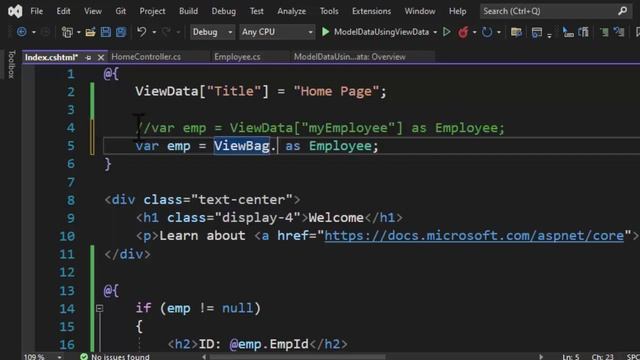Click the highlighted ViewBag word on line 5
This screenshot has height=360, width=640.
[242, 146]
